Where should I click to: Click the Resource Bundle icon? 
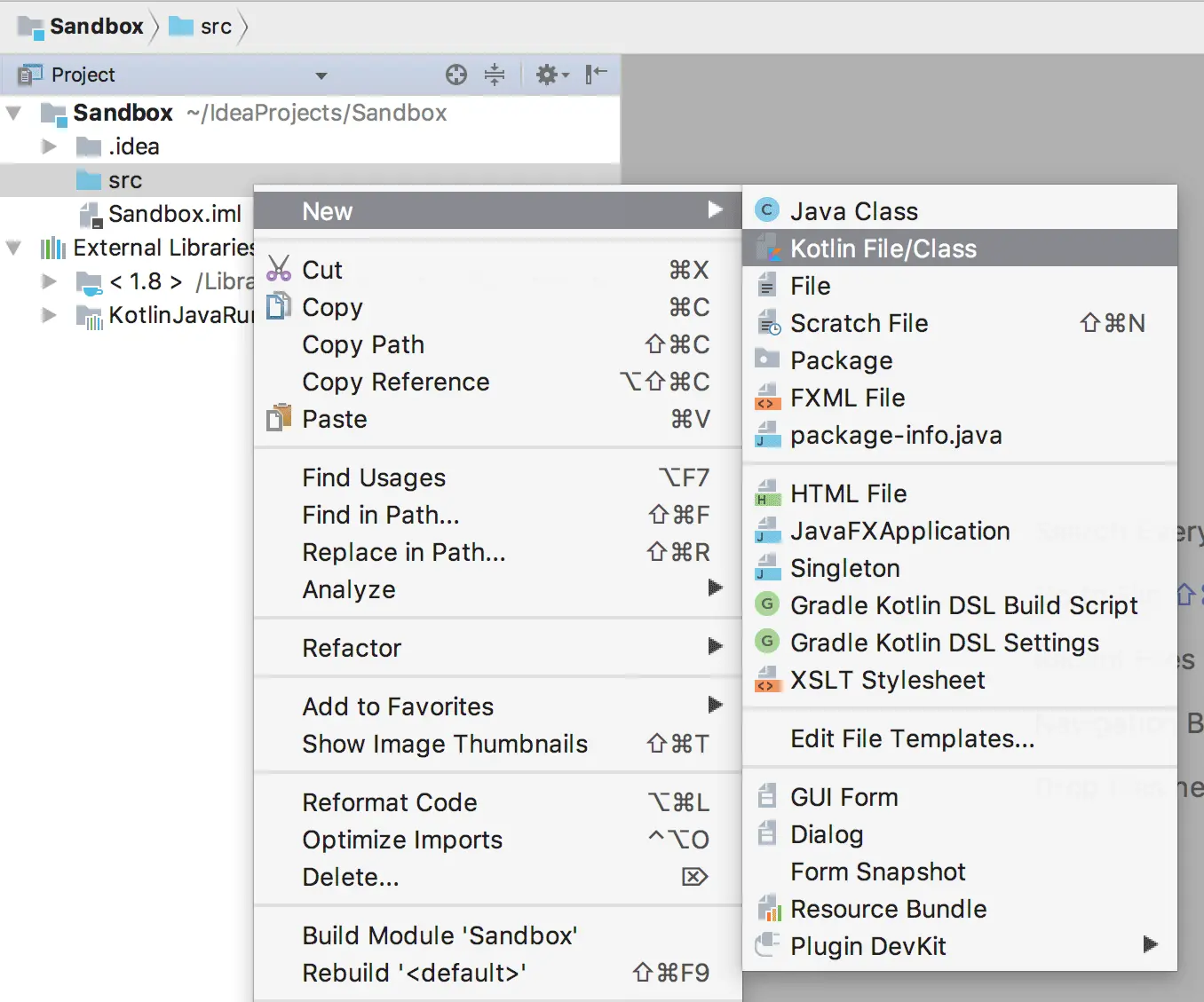(769, 908)
